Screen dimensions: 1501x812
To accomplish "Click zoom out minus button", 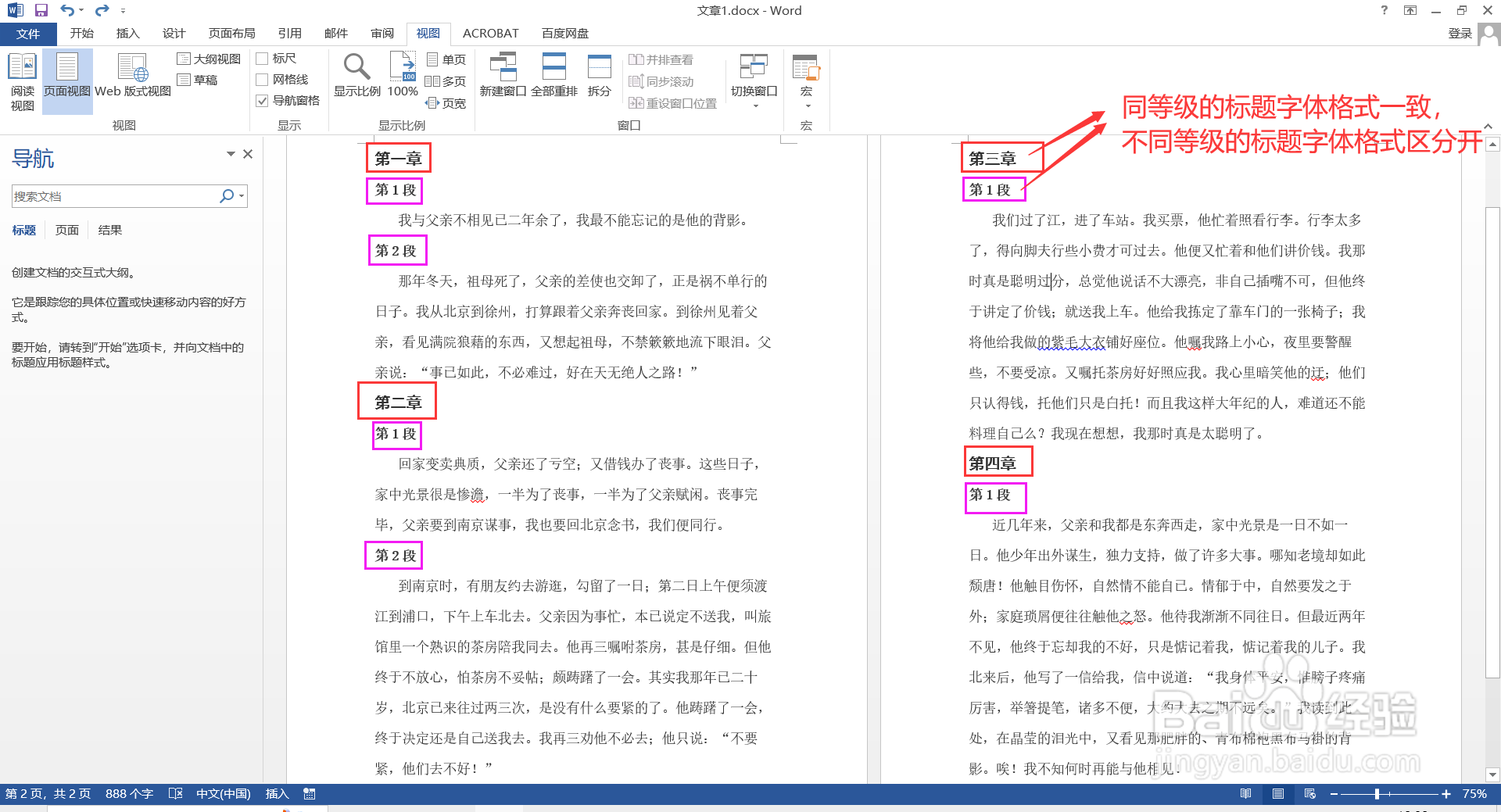I will tap(1334, 794).
